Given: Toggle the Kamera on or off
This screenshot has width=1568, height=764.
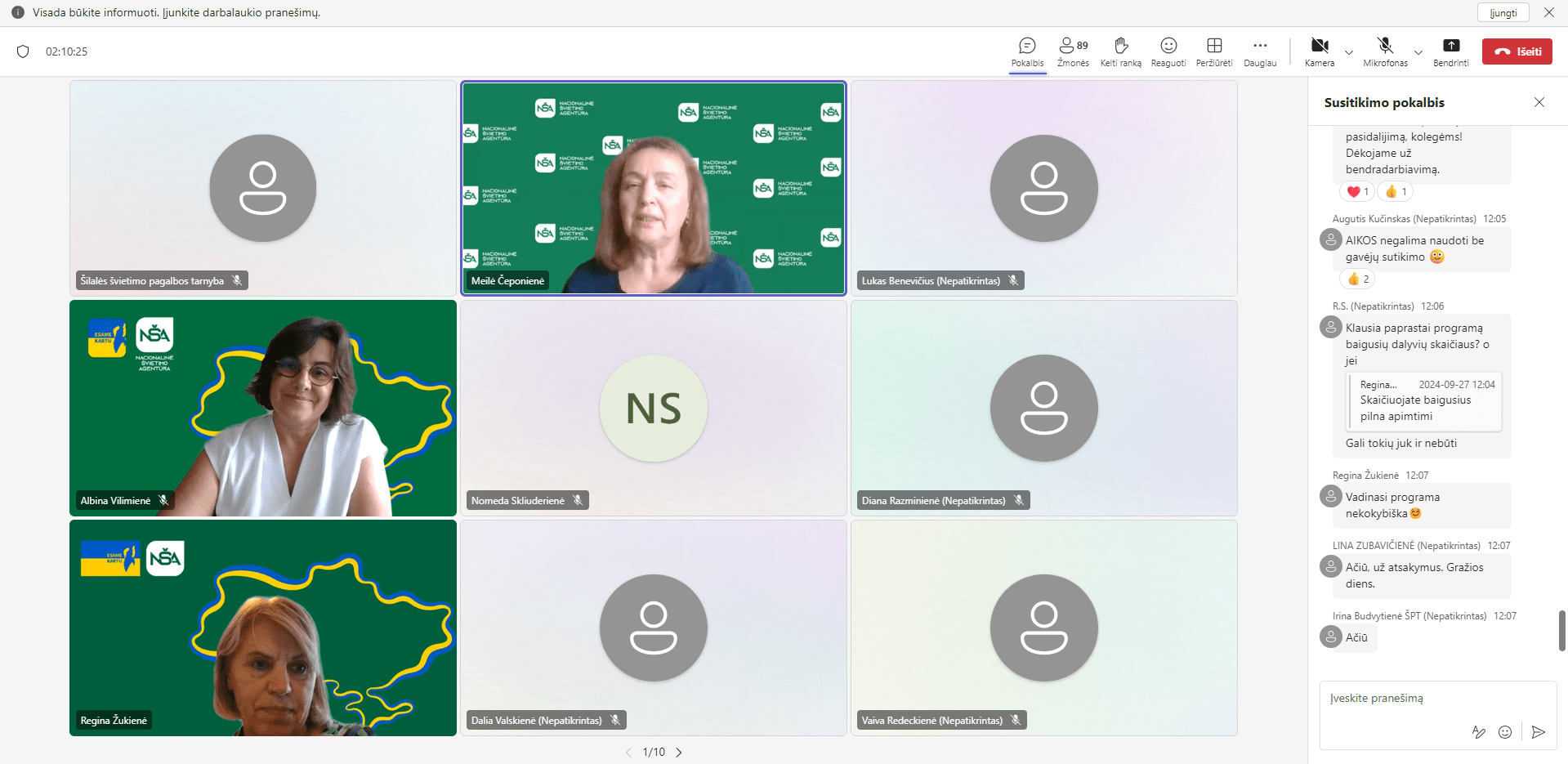Looking at the screenshot, I should click(x=1319, y=47).
